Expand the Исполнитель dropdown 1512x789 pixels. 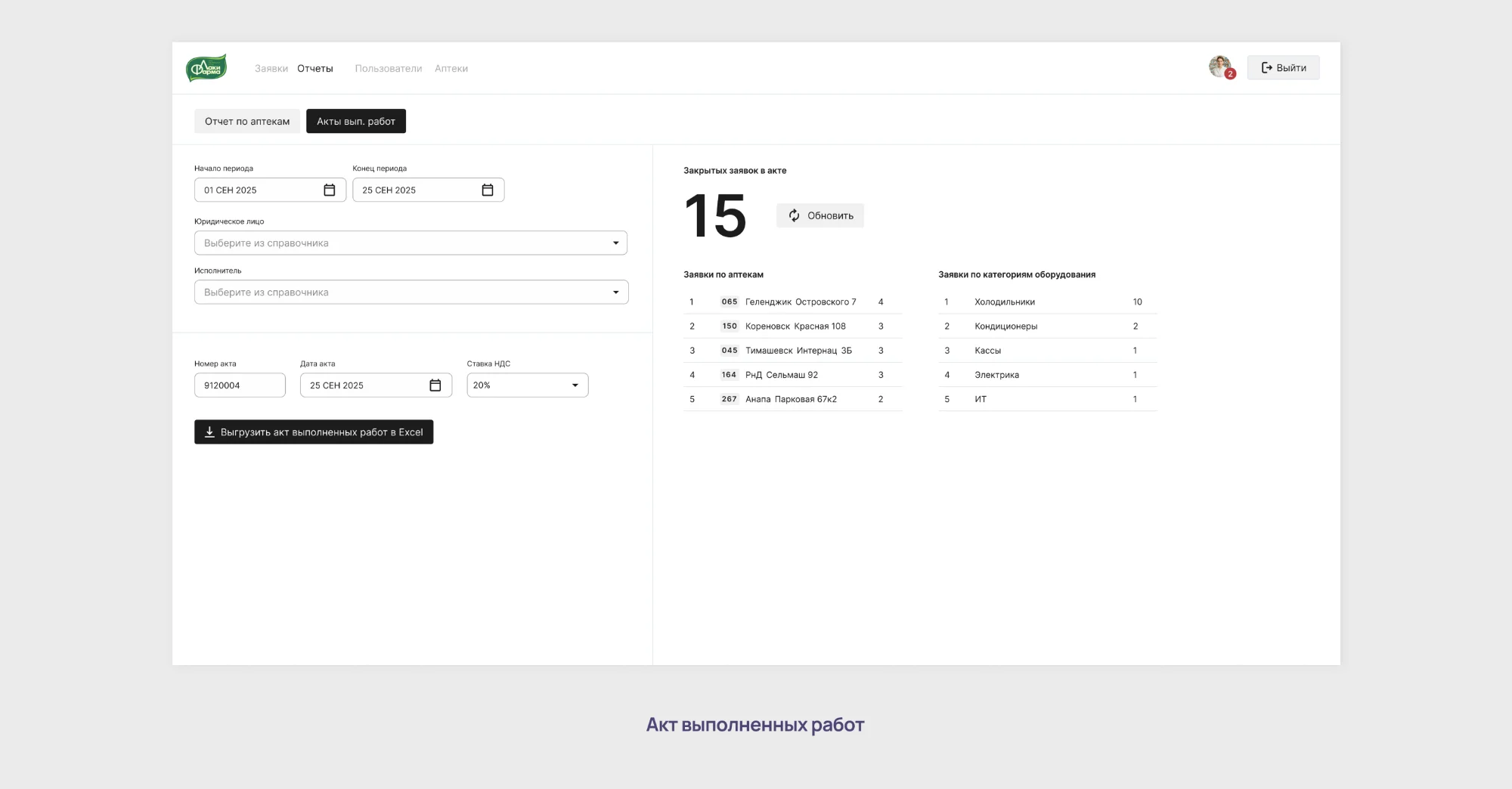click(615, 292)
